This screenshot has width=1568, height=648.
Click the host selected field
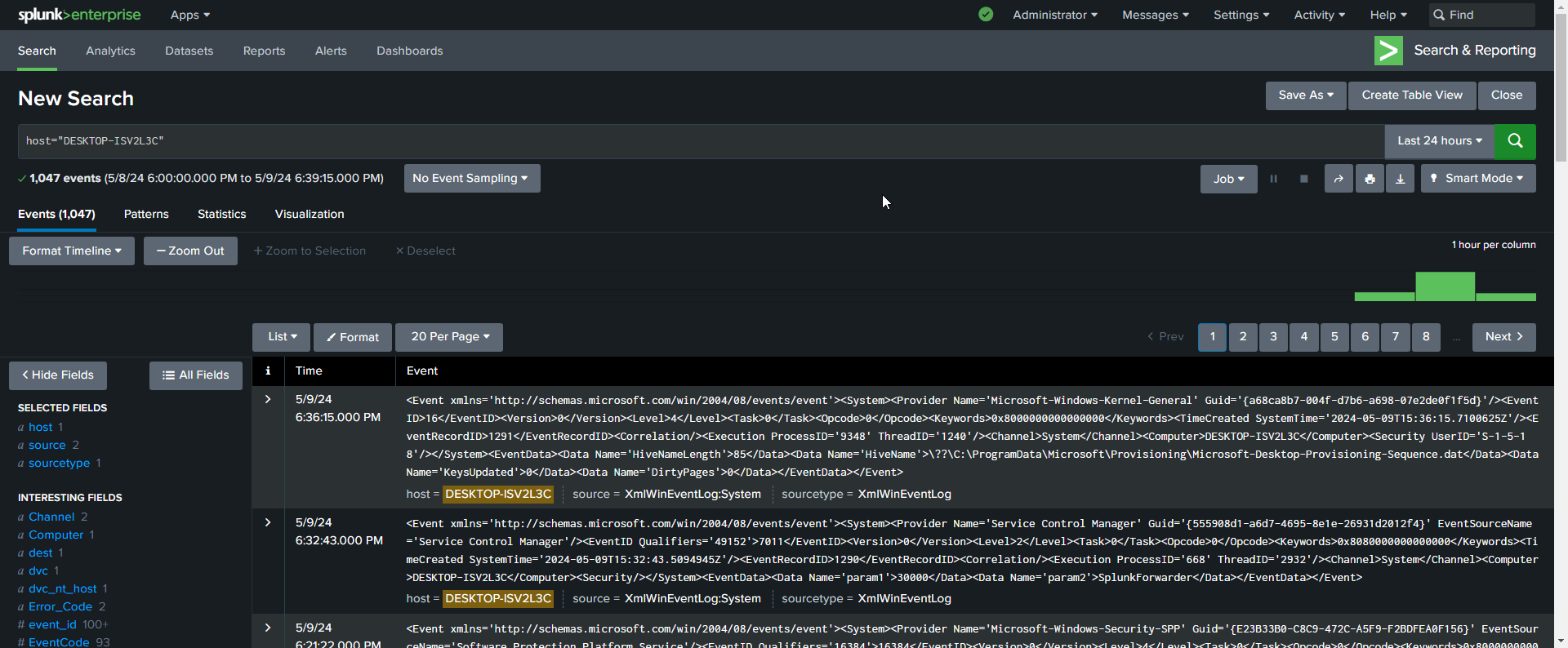(x=40, y=427)
